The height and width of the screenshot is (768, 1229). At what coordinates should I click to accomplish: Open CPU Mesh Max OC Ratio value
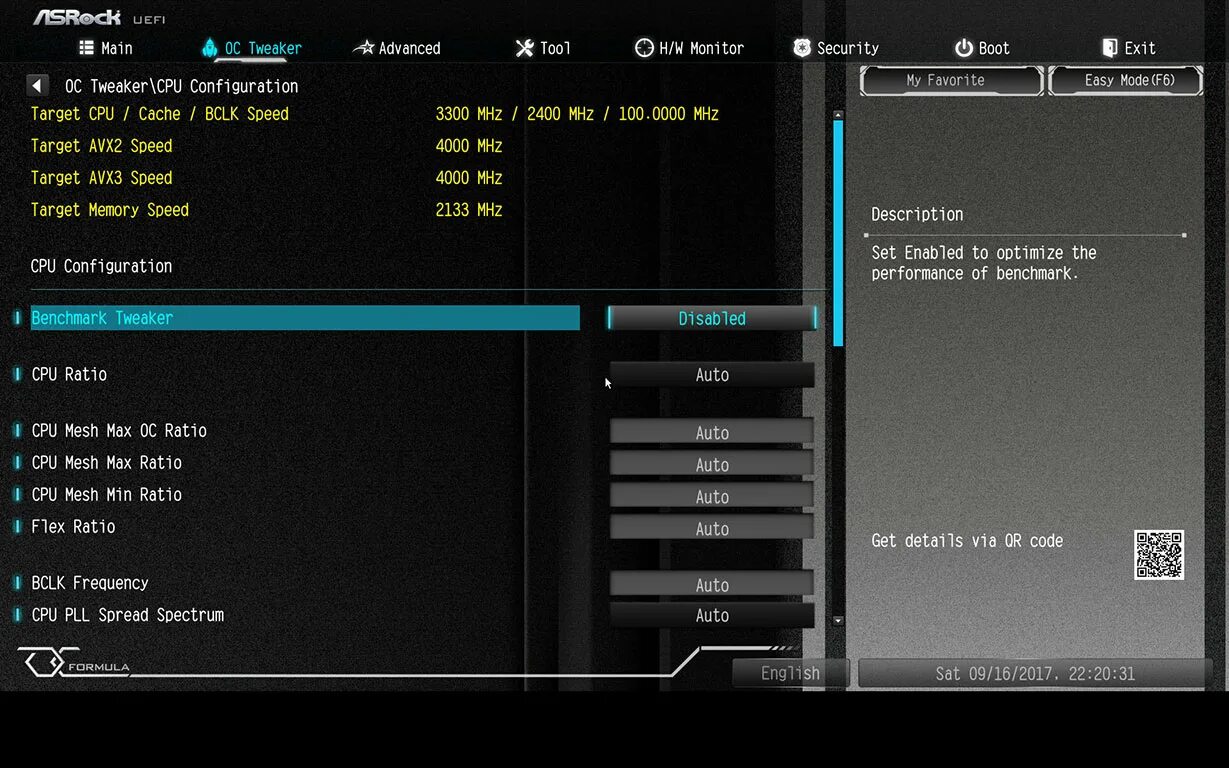tap(712, 432)
